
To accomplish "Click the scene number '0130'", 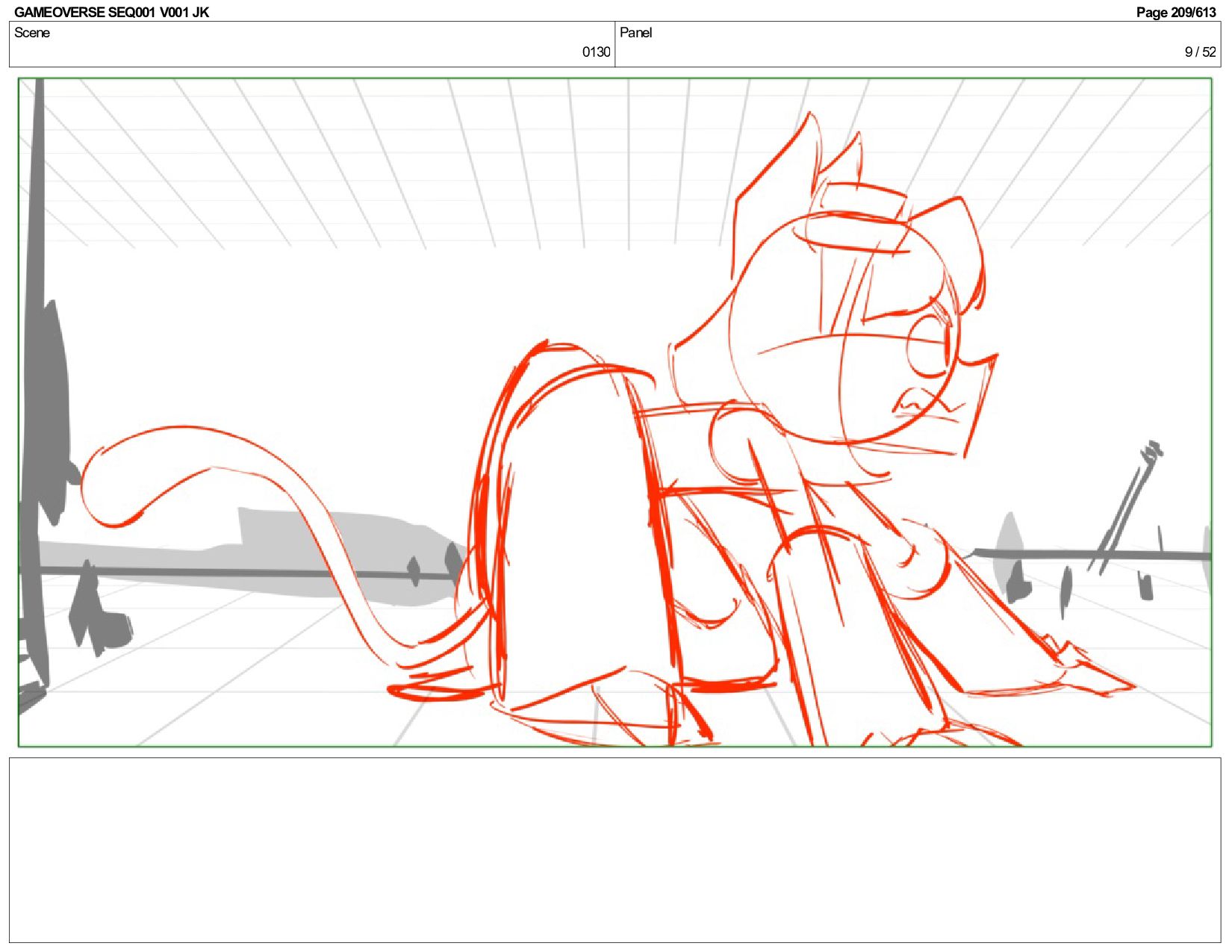I will point(596,52).
